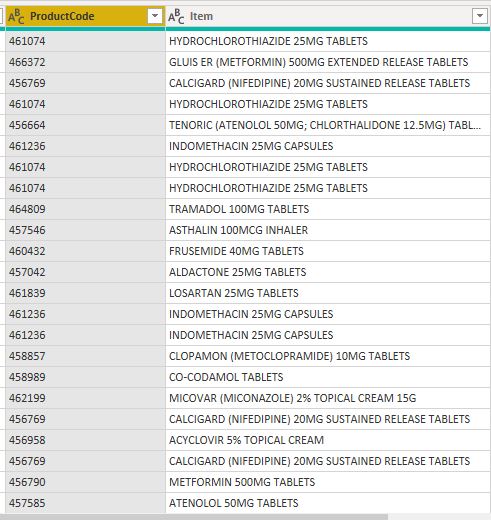Select ACYCLOVIR 5% TOPICAL CREAM cell
Image resolution: width=491 pixels, height=520 pixels.
tap(328, 440)
